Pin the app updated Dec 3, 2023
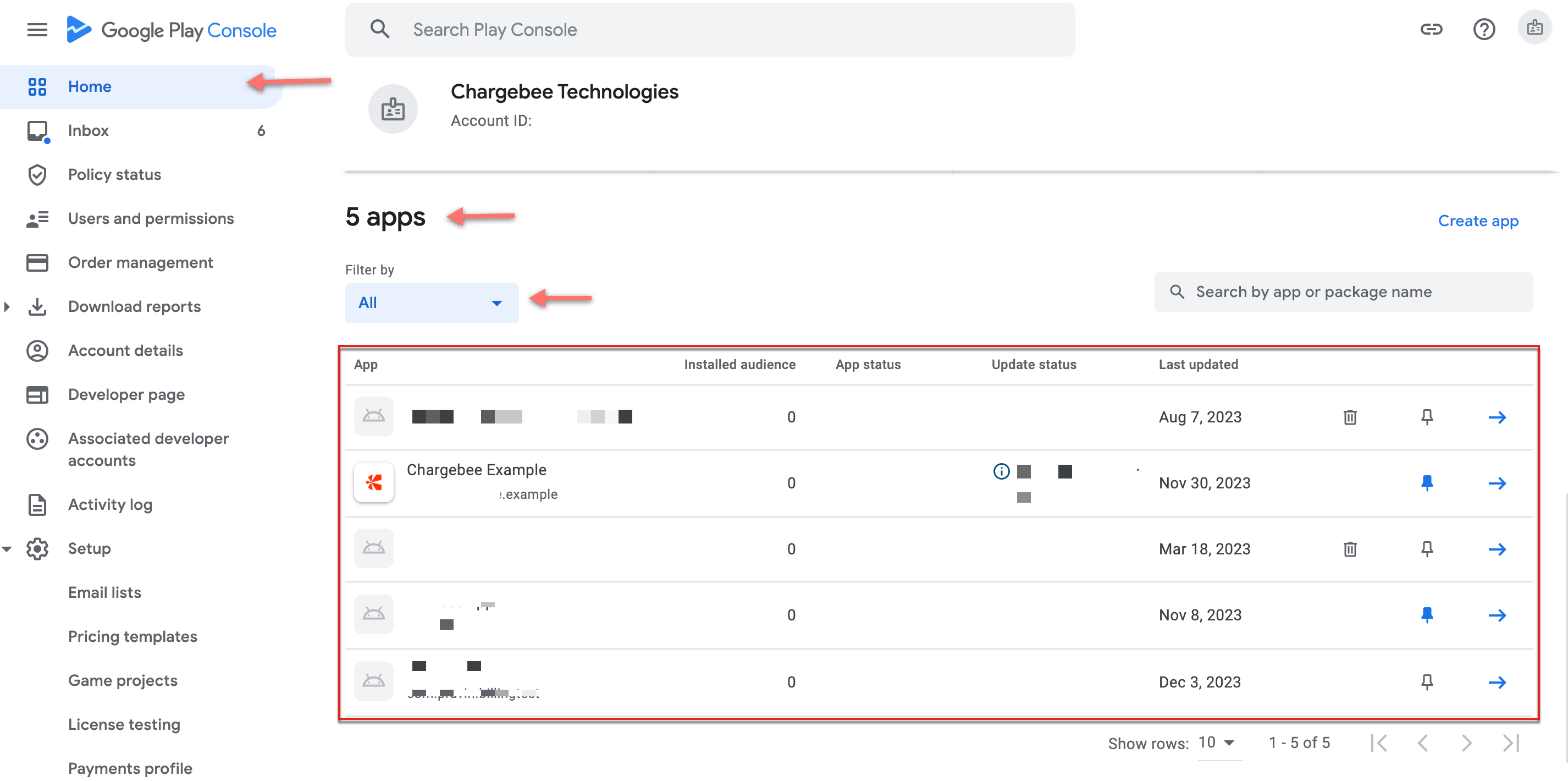1568x781 pixels. point(1426,682)
